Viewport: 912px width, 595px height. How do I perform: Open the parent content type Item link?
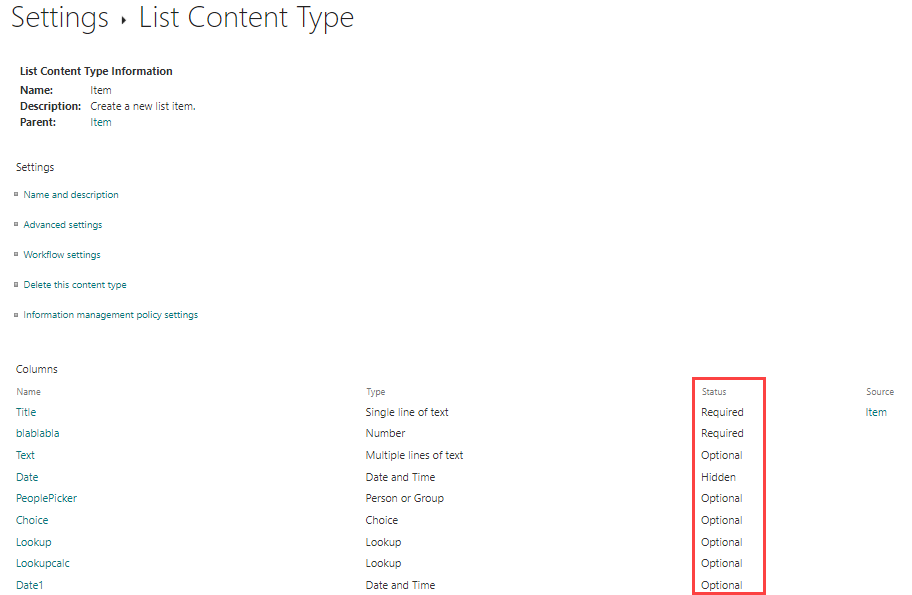click(x=101, y=122)
